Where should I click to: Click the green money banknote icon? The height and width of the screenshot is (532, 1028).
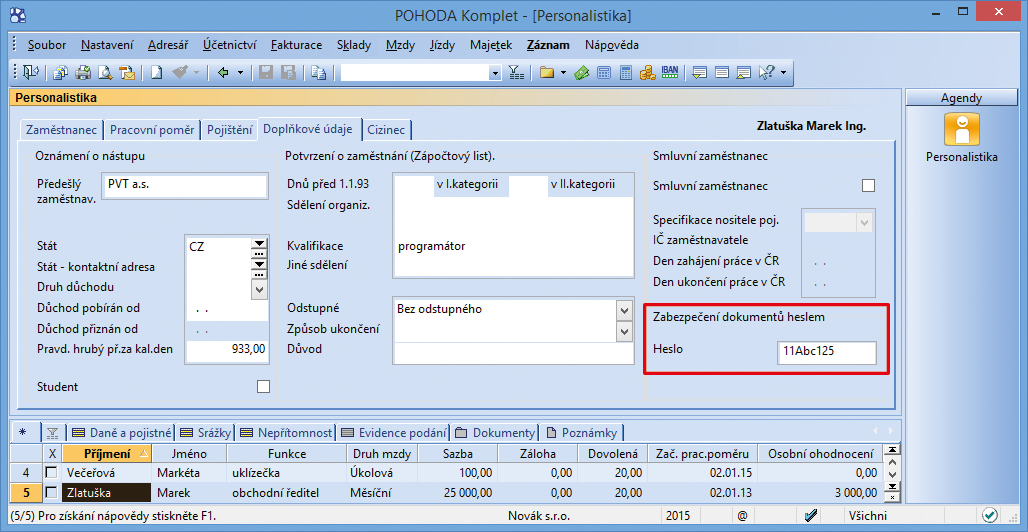pyautogui.click(x=582, y=73)
